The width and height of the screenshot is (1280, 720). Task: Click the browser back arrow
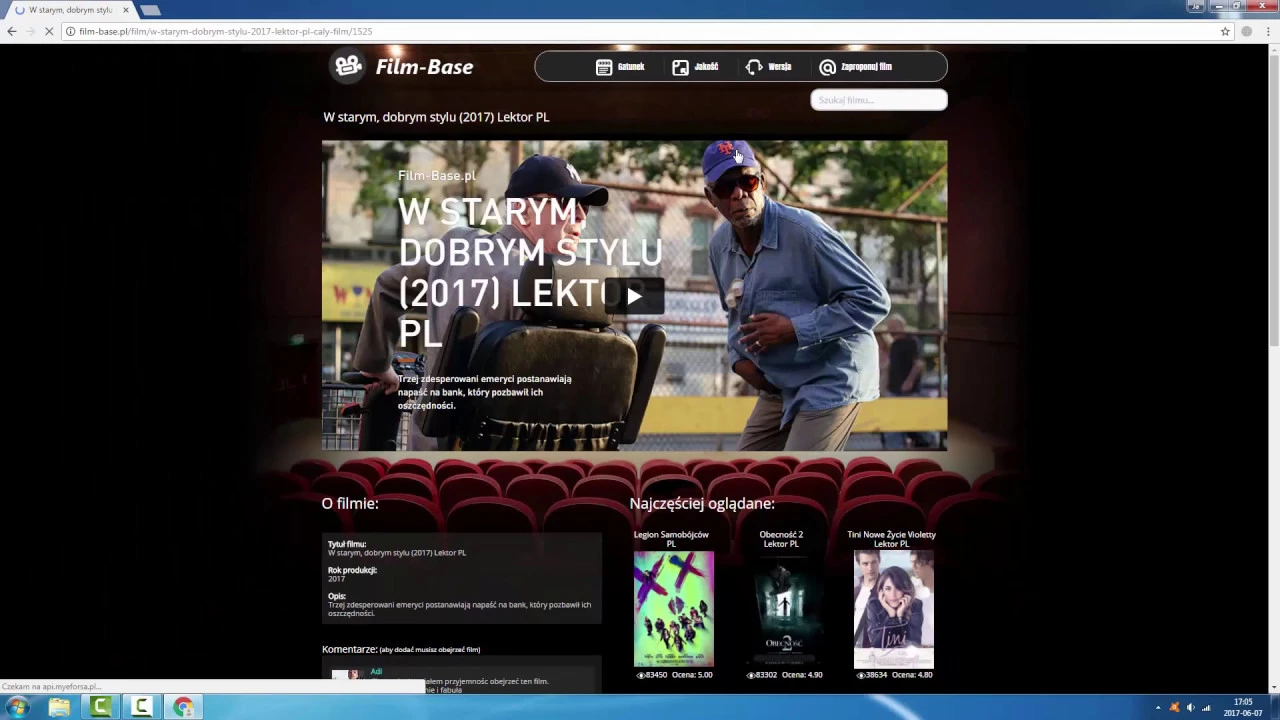point(12,31)
